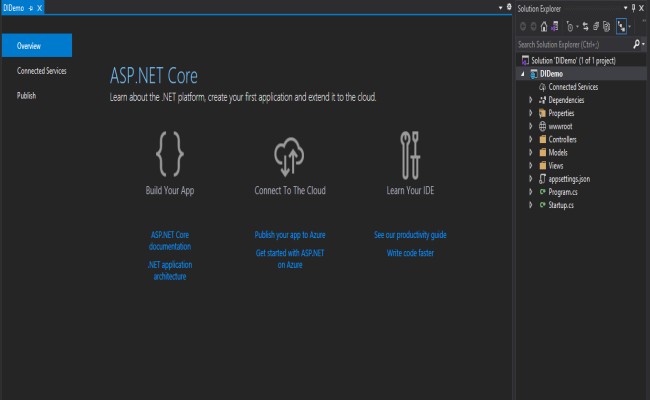Click the pin icon on DIDemo tab

pyautogui.click(x=31, y=8)
